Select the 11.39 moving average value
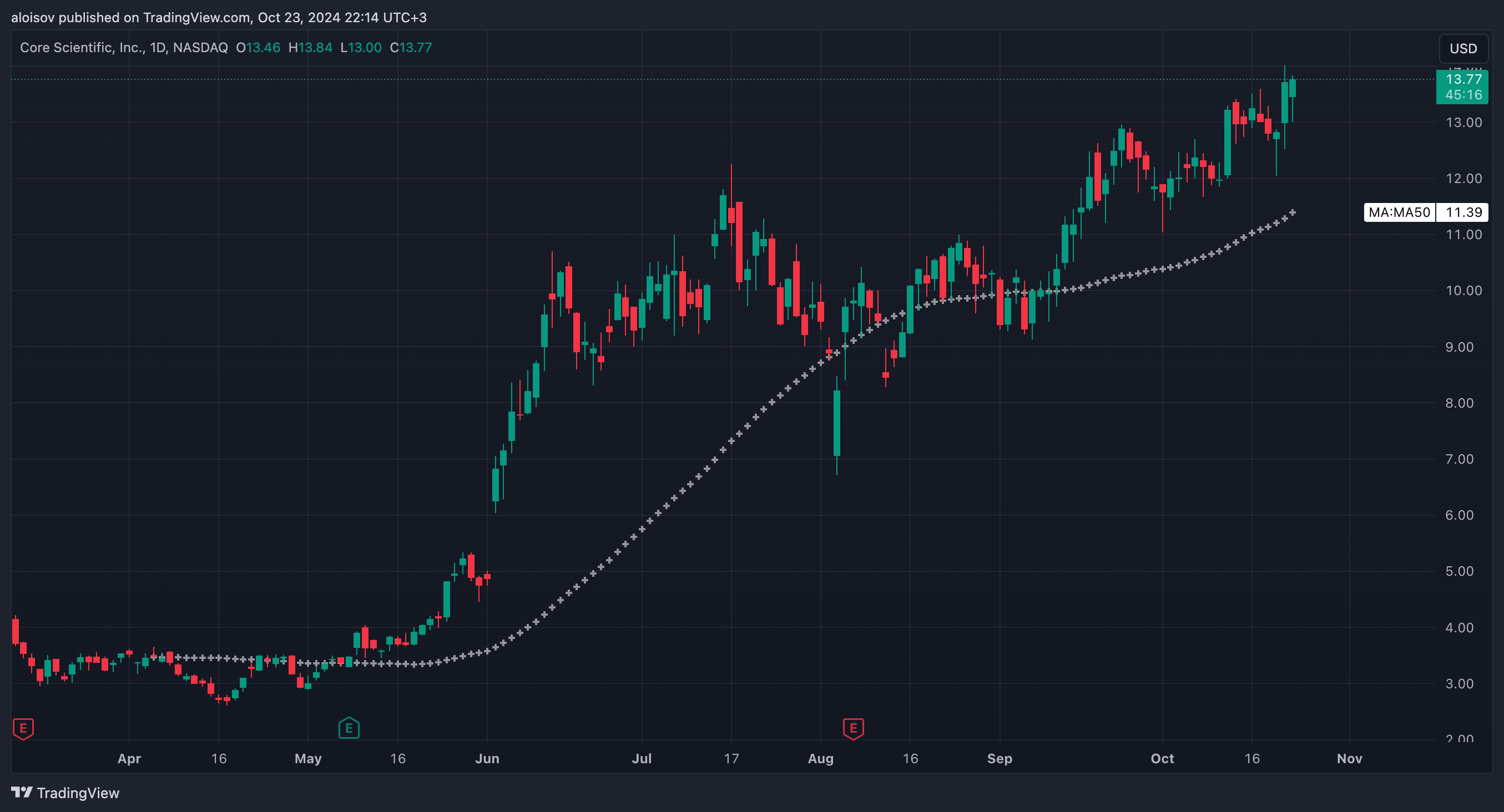 [1463, 212]
